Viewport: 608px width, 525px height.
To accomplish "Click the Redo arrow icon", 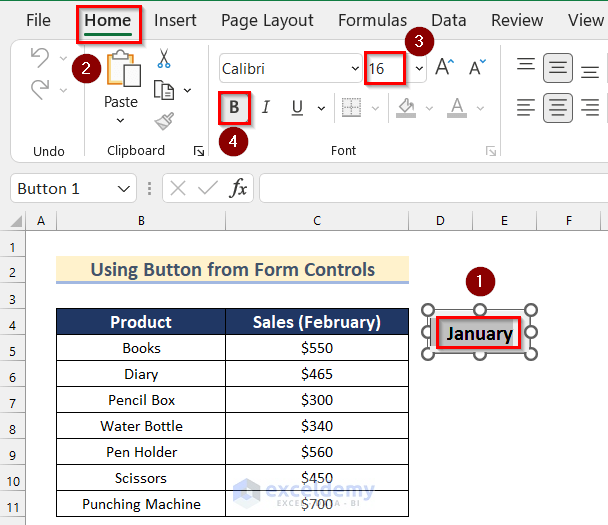I will [x=40, y=90].
